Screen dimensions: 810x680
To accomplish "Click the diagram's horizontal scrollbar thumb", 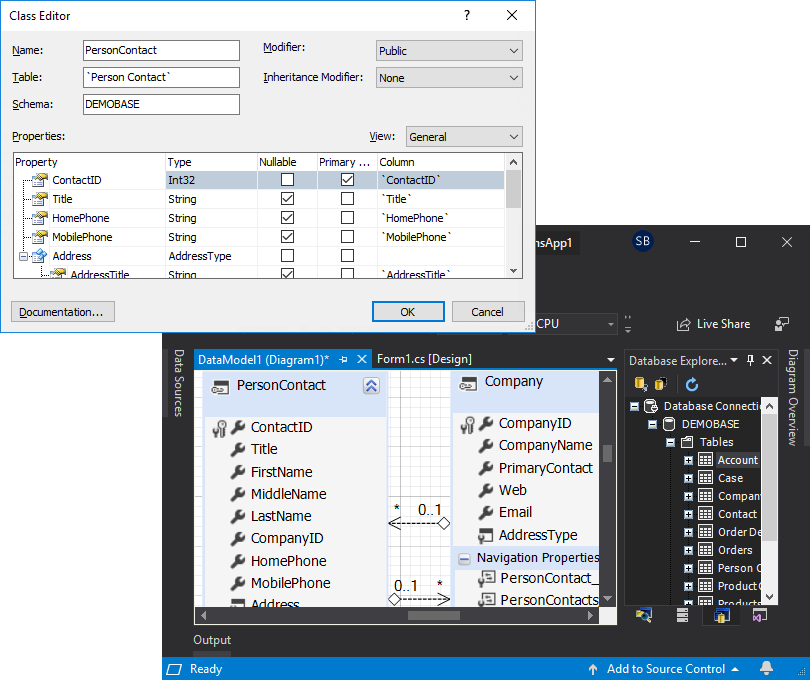I will (433, 615).
